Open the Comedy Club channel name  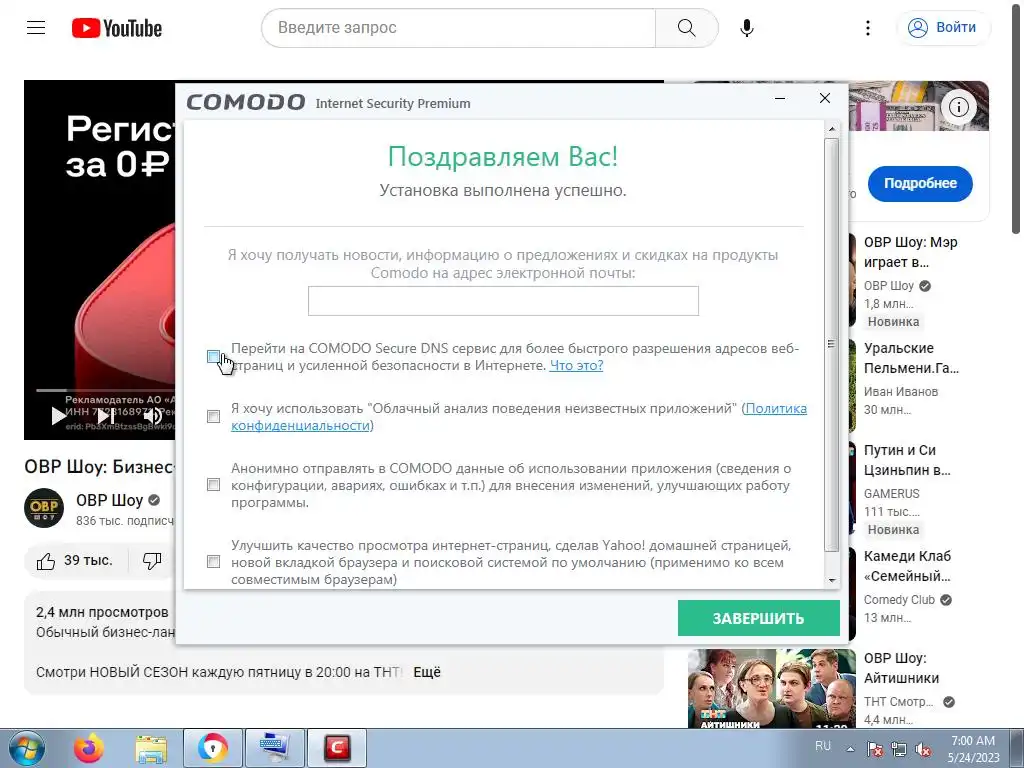[x=899, y=600]
